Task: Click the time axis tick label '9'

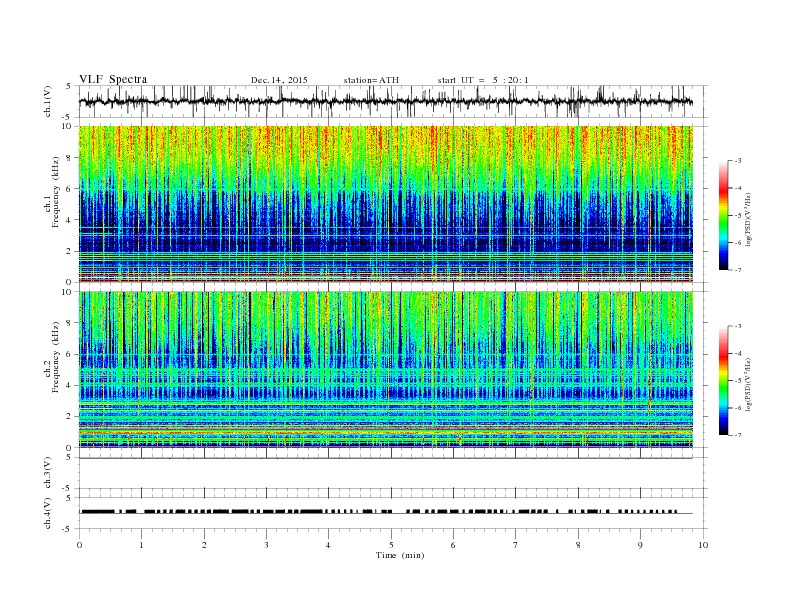Action: [x=640, y=545]
